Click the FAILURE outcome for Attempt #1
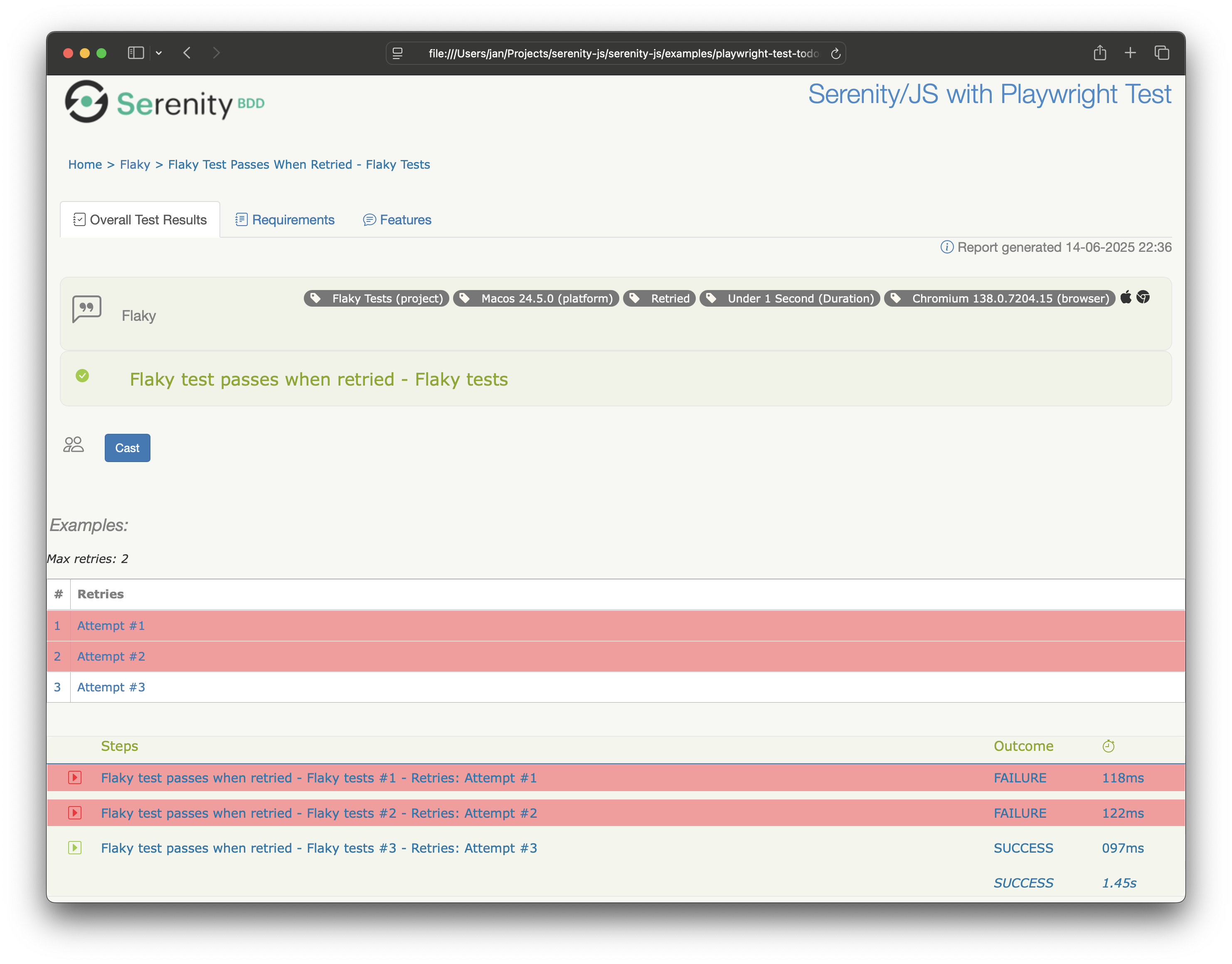 point(1020,778)
